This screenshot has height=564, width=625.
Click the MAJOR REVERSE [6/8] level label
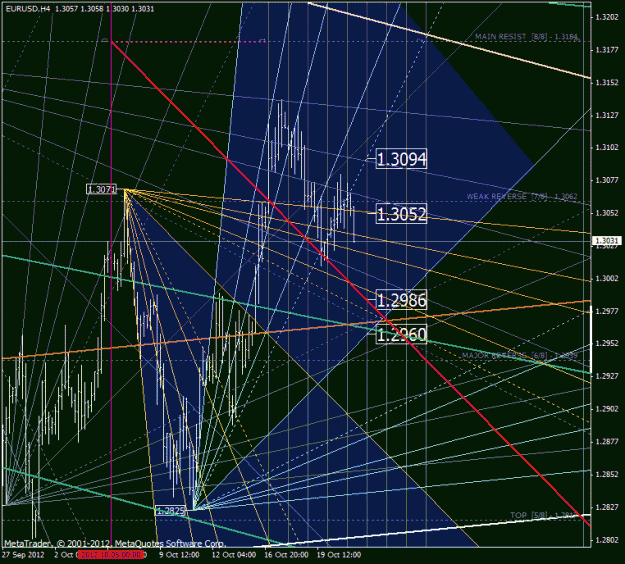(519, 355)
